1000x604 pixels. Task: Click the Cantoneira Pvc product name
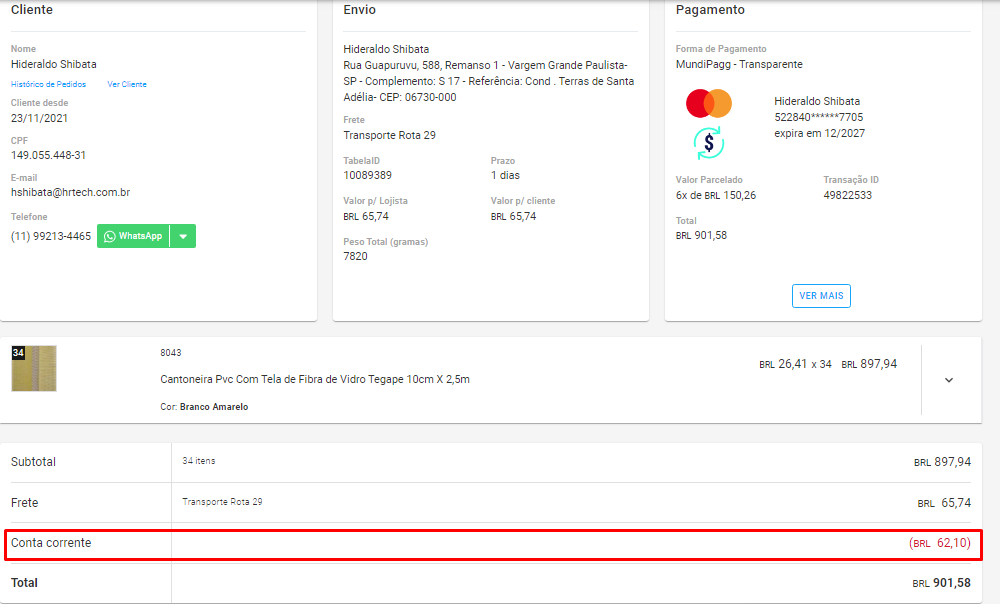[x=315, y=379]
